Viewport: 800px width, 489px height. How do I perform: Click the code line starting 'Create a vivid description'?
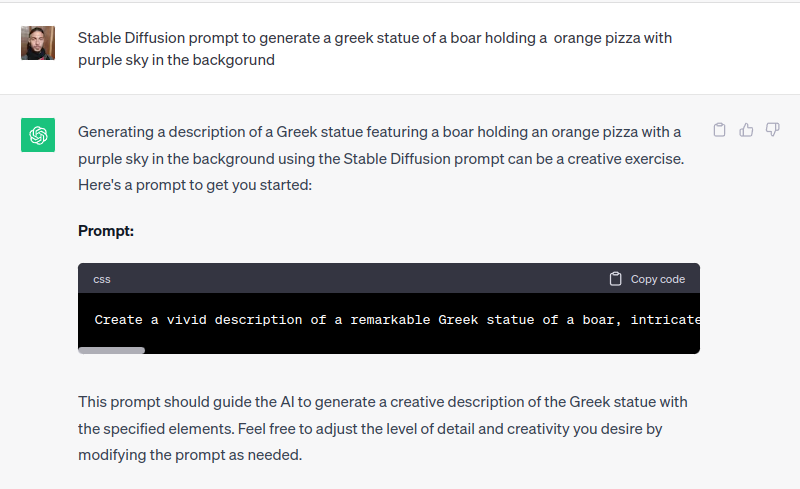pos(397,320)
